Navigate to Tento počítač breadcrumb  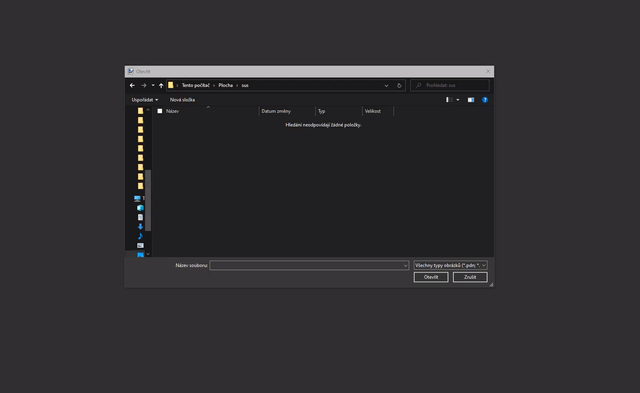click(196, 85)
